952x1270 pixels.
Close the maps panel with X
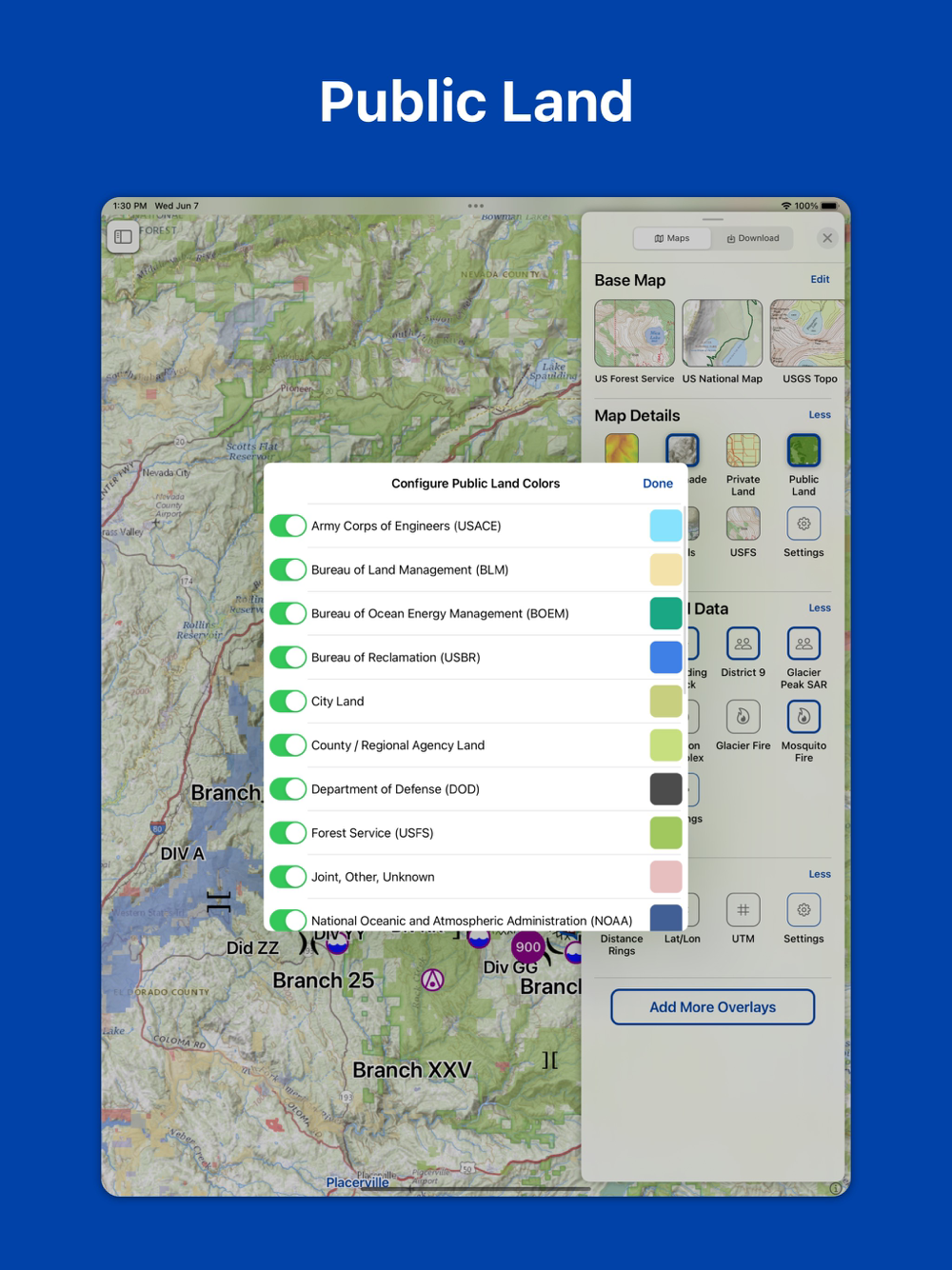click(827, 238)
